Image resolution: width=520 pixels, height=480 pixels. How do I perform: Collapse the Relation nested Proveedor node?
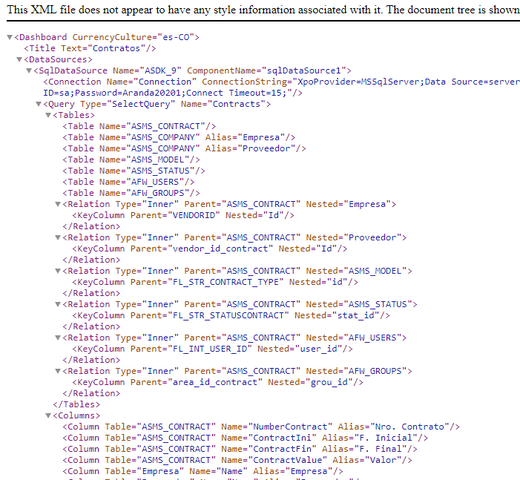pos(58,238)
